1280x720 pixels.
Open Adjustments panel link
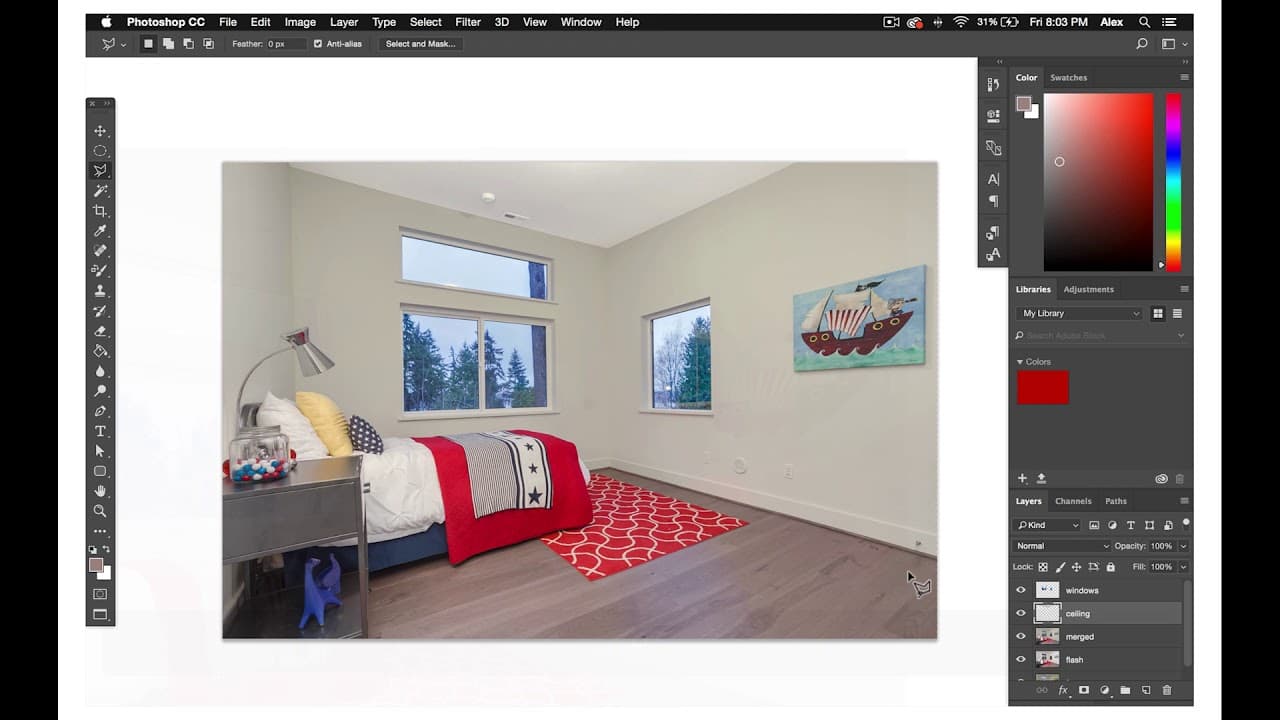(x=1088, y=289)
